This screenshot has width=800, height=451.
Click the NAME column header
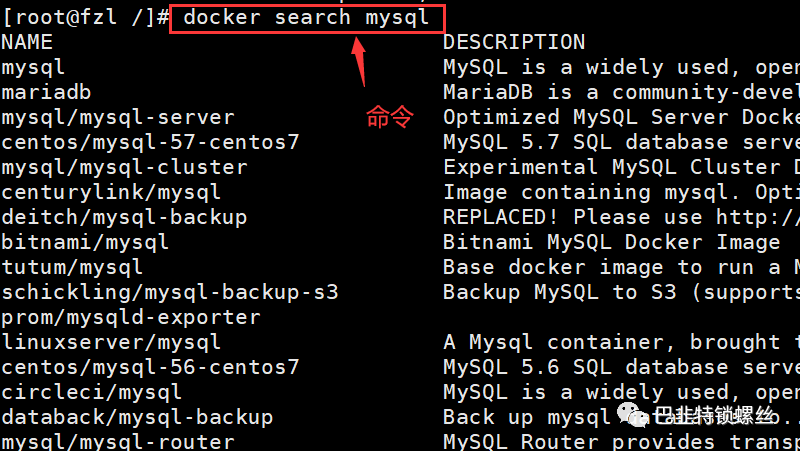(27, 42)
